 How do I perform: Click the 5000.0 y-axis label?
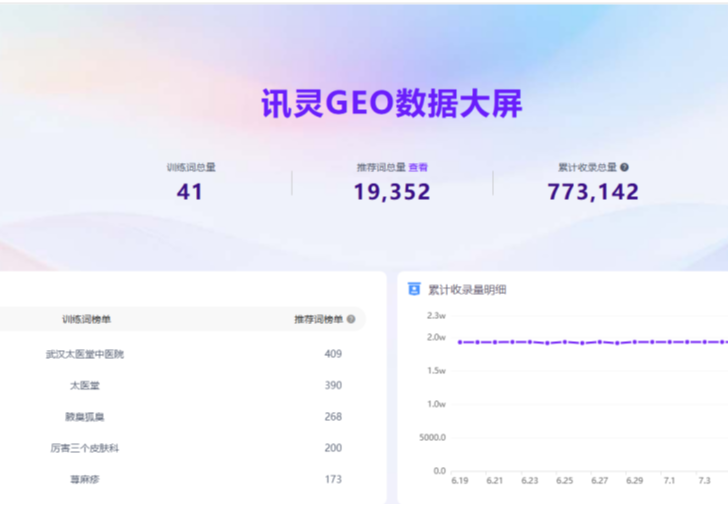[432, 437]
